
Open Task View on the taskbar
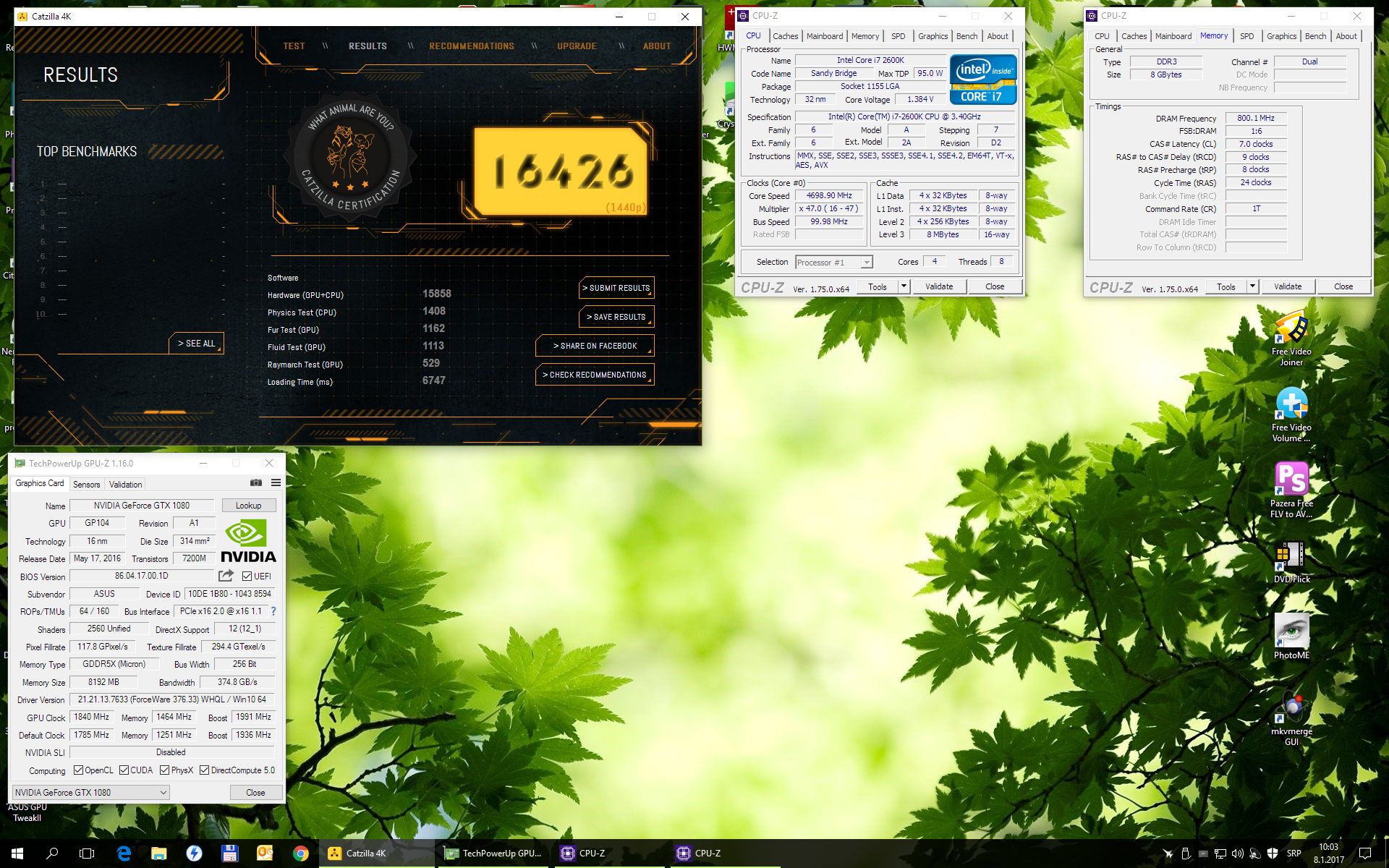(x=87, y=854)
